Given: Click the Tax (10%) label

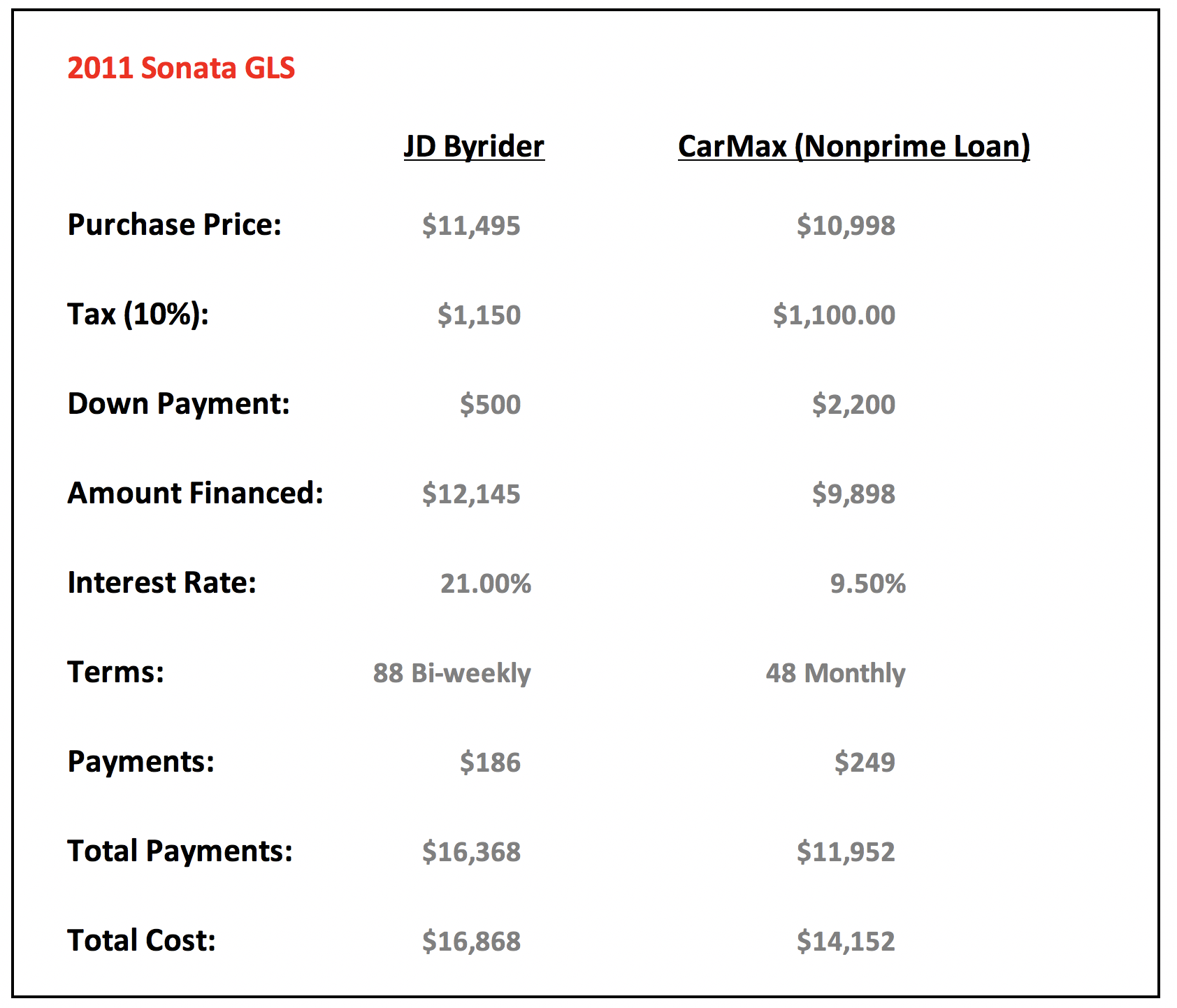Looking at the screenshot, I should (138, 315).
